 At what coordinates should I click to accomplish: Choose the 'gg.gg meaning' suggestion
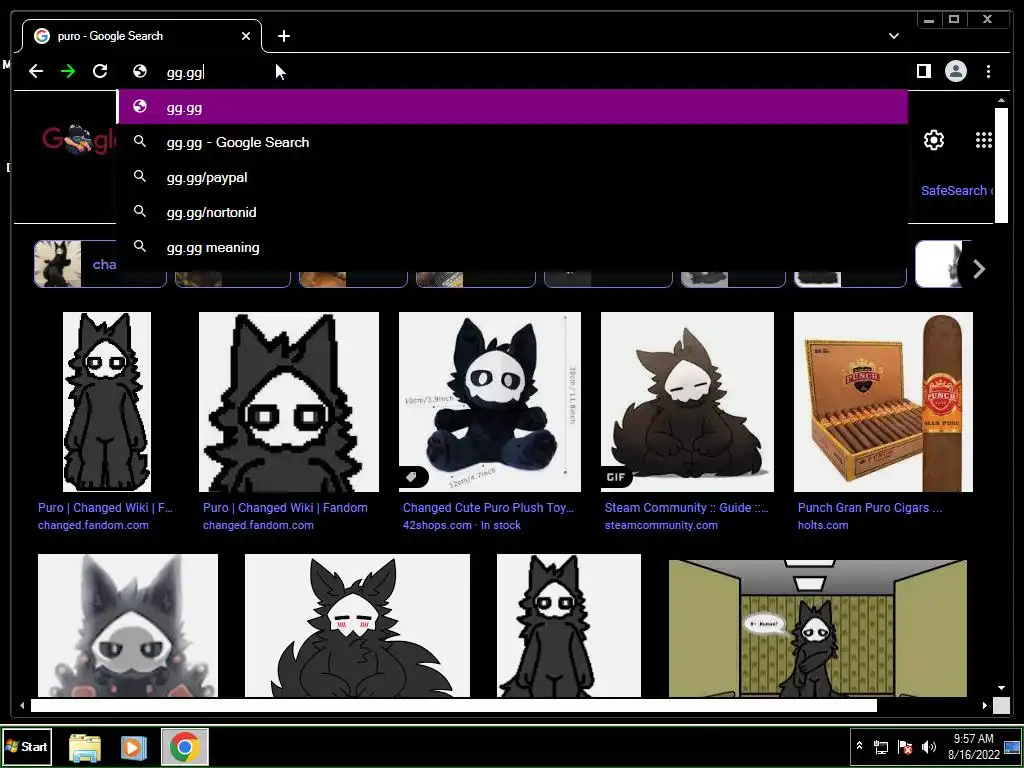[x=513, y=248]
